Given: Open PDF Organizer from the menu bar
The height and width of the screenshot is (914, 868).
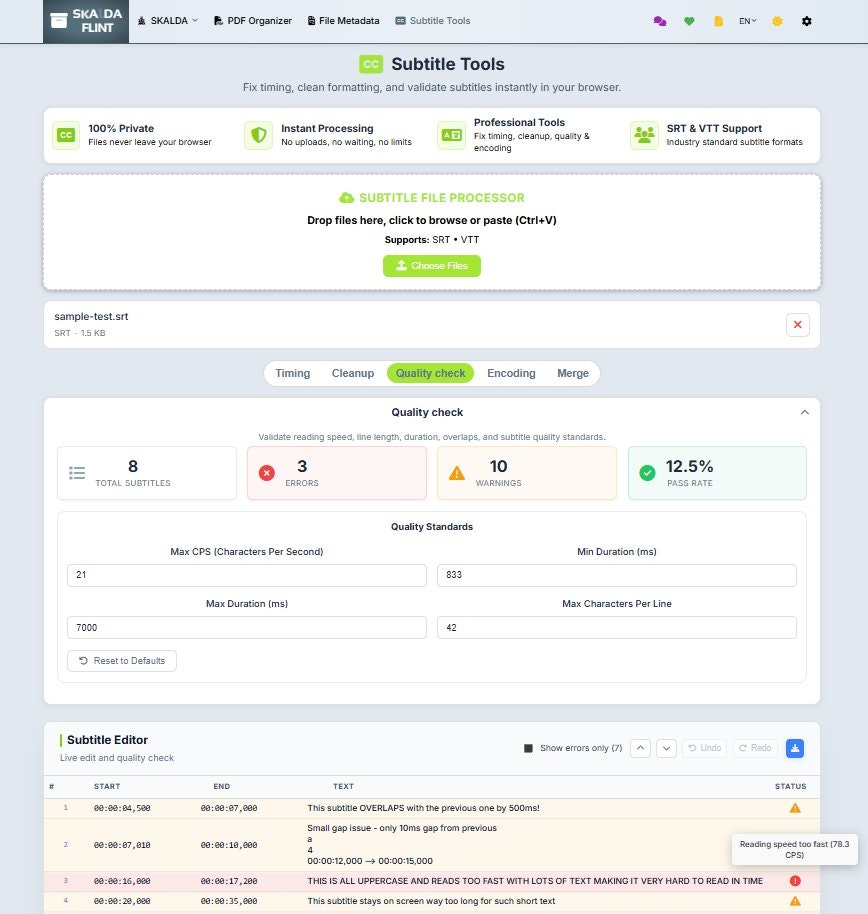Looking at the screenshot, I should pyautogui.click(x=252, y=20).
